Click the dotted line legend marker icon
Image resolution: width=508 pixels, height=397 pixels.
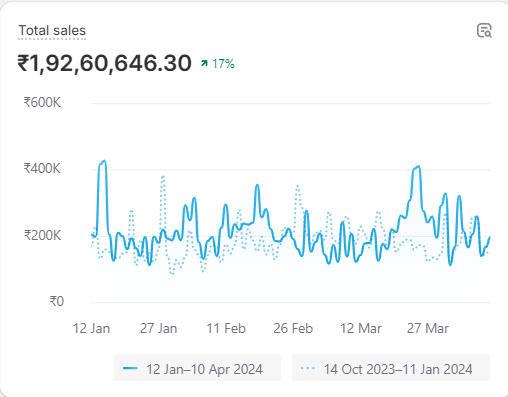tap(308, 368)
